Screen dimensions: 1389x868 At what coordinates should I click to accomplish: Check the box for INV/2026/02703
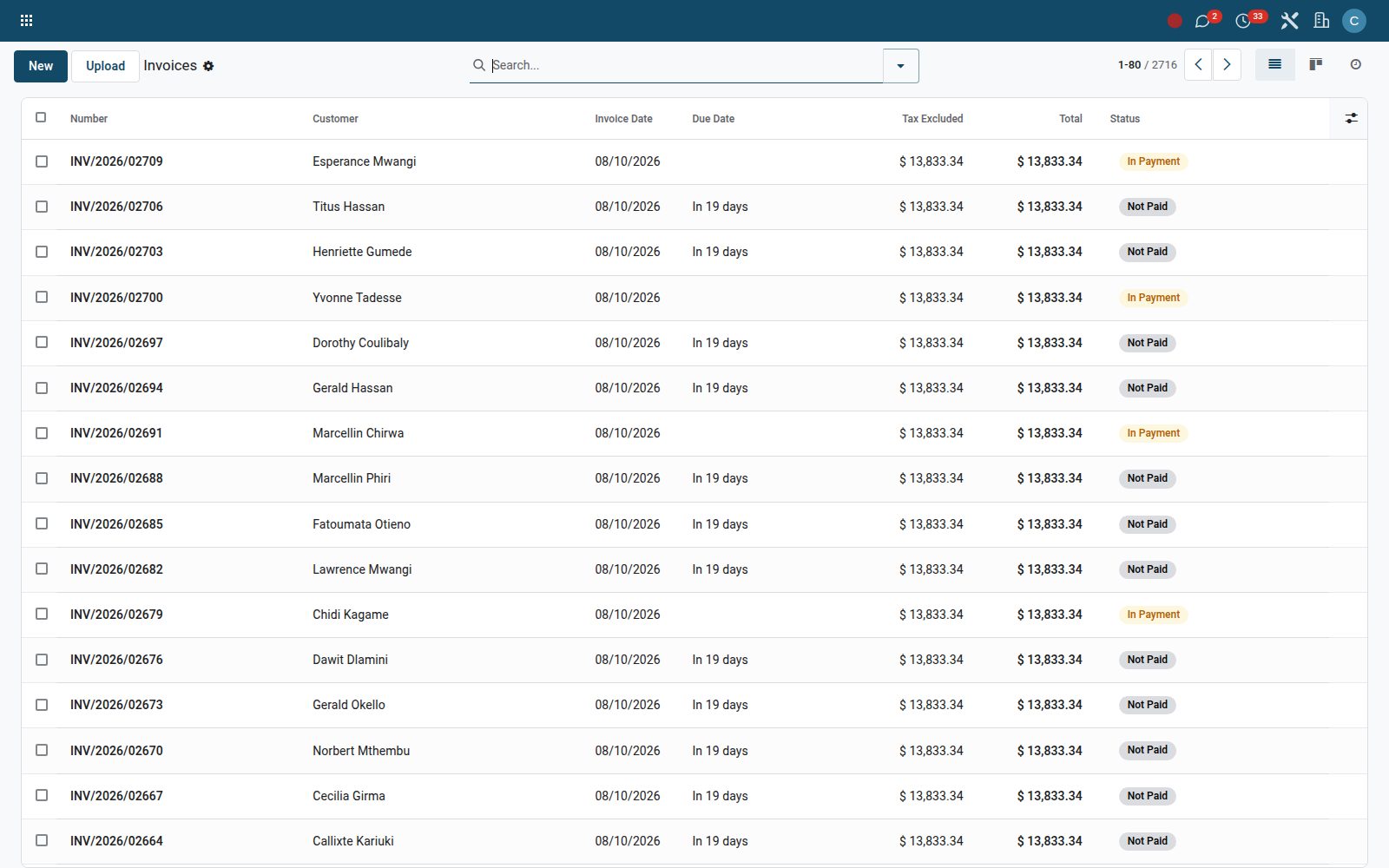tap(42, 252)
